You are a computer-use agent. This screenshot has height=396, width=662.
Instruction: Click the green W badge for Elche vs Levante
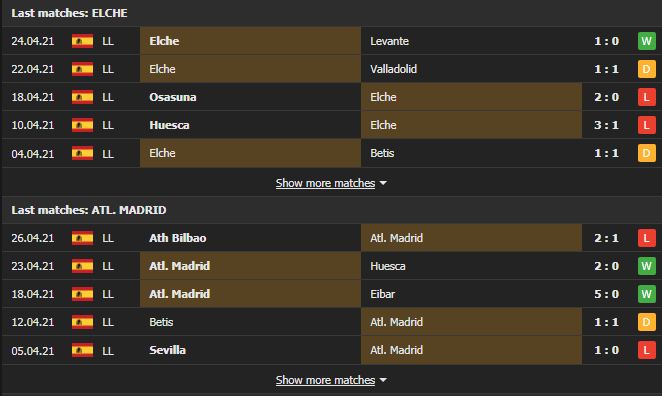click(646, 41)
